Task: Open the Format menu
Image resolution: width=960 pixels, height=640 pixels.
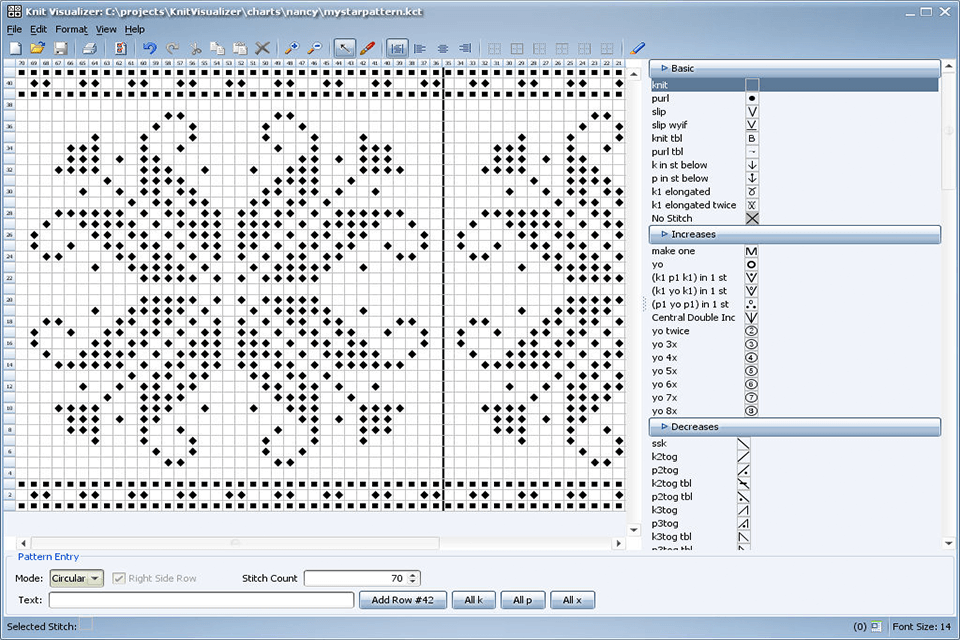Action: coord(70,29)
